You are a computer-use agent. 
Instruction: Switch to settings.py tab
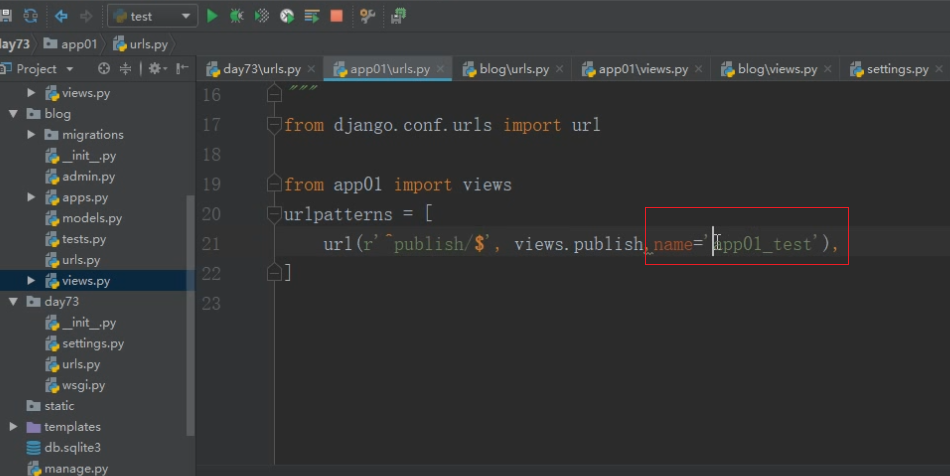889,69
